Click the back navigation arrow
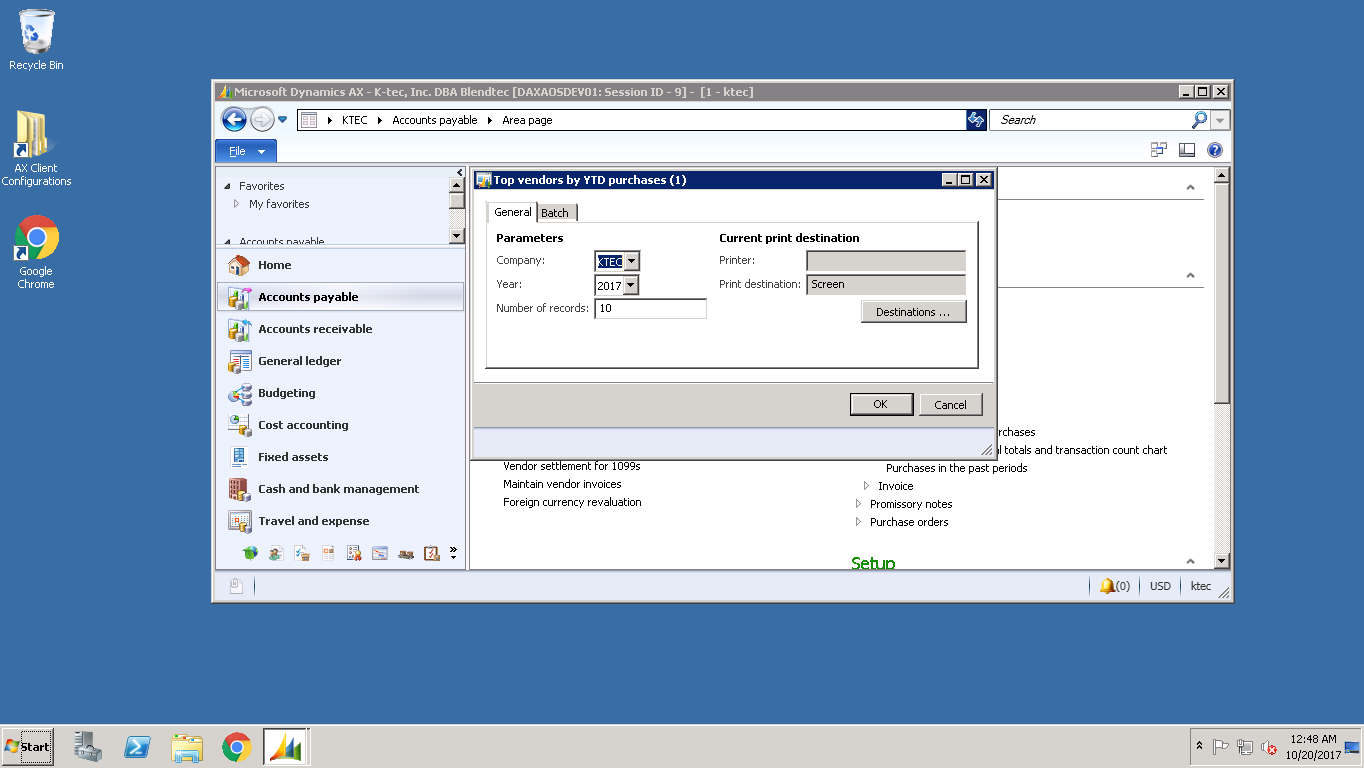1364x768 pixels. point(234,120)
